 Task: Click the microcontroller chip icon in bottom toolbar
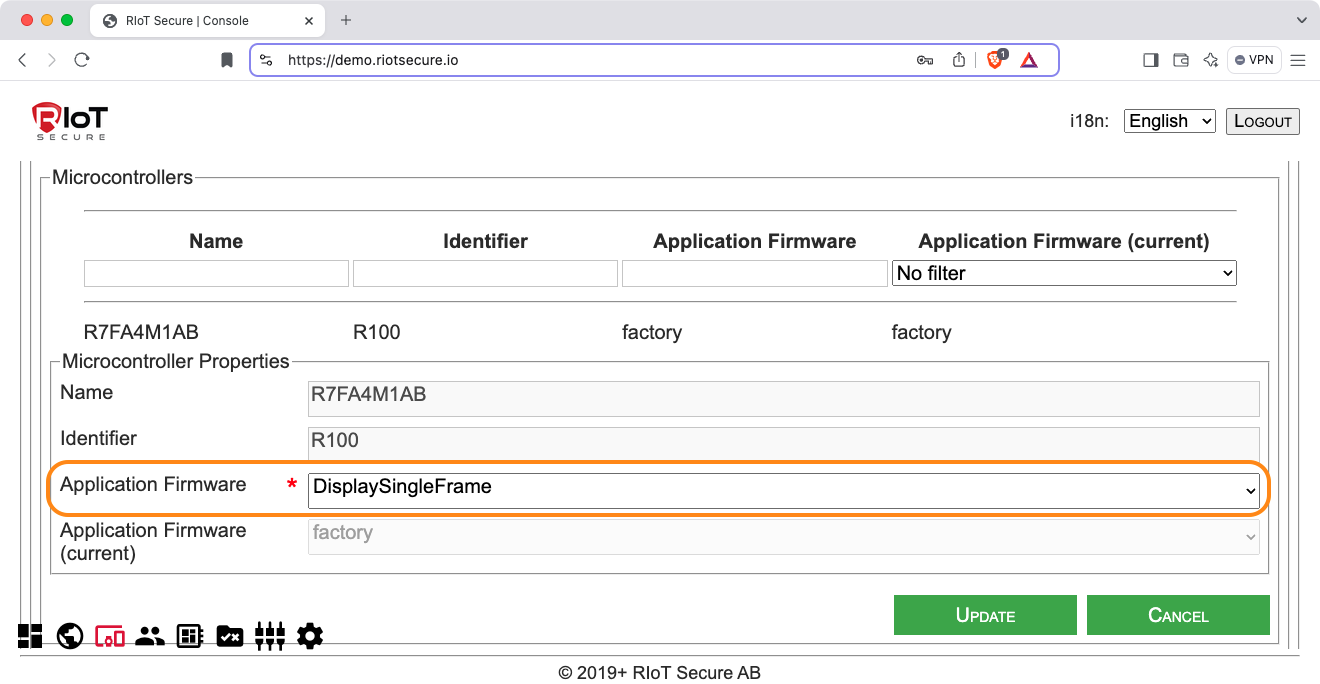point(190,636)
